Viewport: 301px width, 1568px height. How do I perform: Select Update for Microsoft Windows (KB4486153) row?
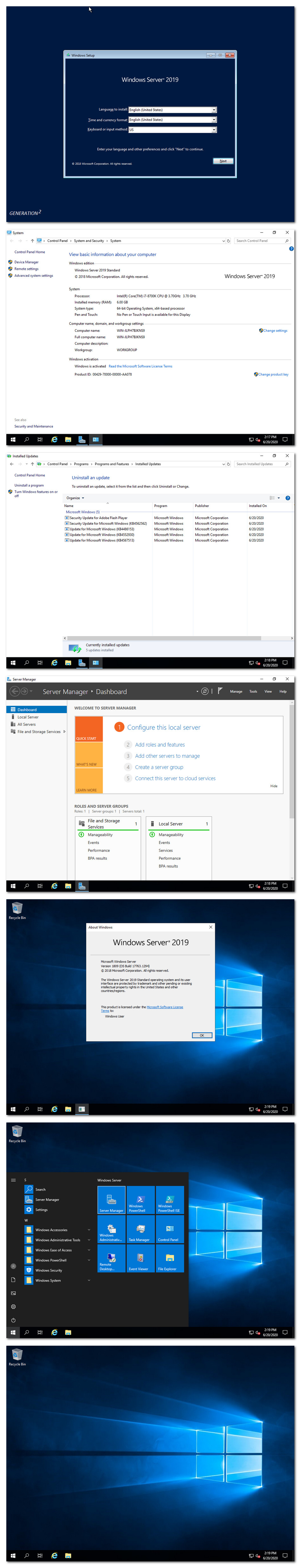coord(102,529)
